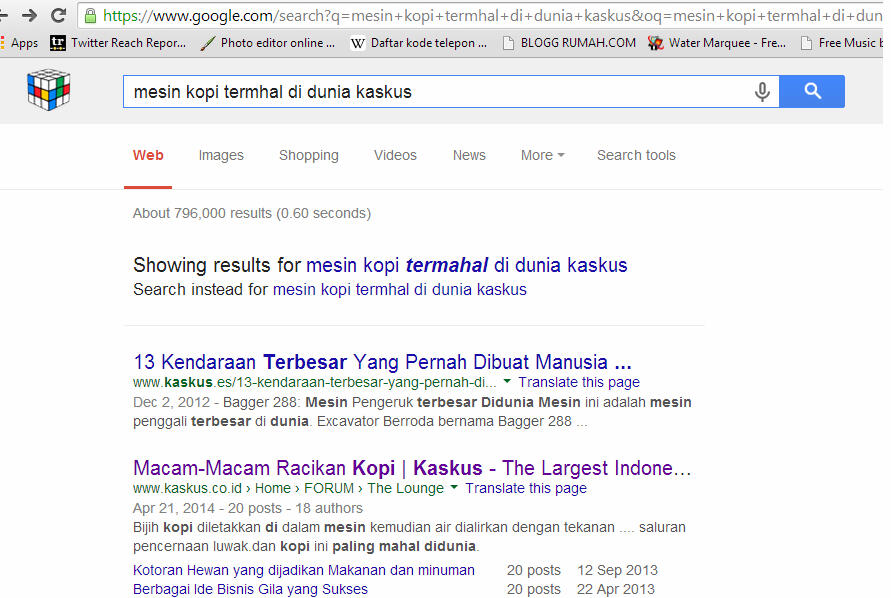
Task: Translate the '13 Kendaraan Terbesar' page
Action: pyautogui.click(x=578, y=382)
